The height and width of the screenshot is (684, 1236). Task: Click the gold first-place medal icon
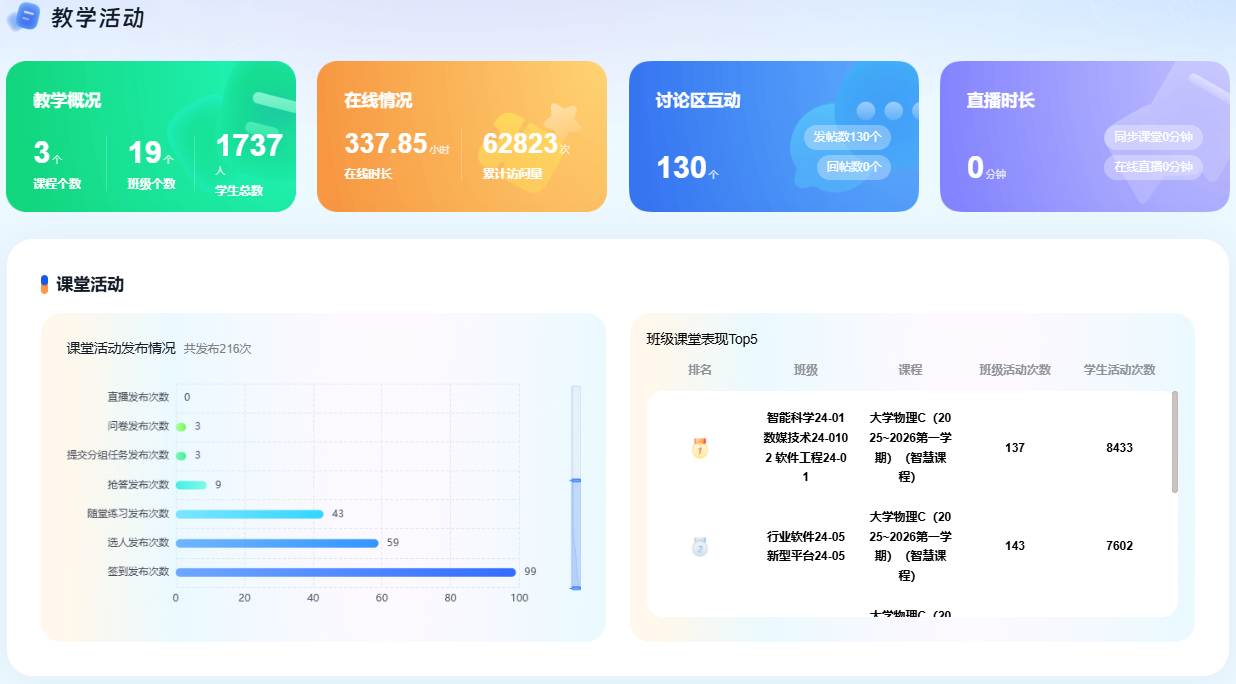[x=700, y=448]
